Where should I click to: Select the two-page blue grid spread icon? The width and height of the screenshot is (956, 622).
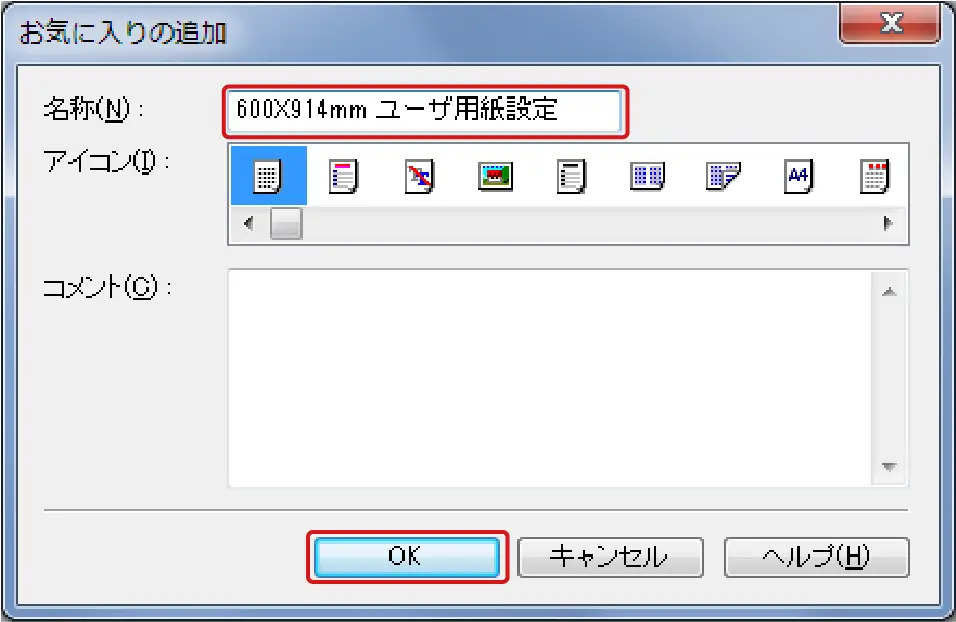(x=647, y=176)
